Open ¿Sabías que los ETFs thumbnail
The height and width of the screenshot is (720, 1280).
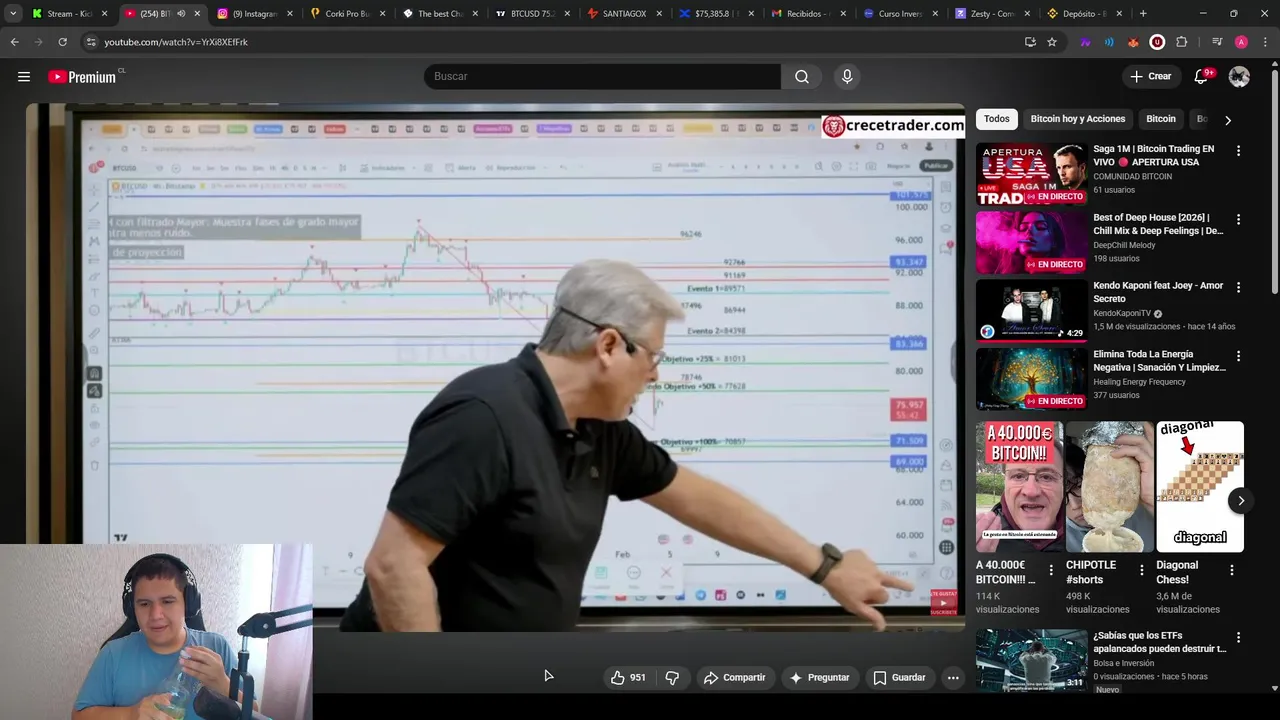pos(1031,660)
